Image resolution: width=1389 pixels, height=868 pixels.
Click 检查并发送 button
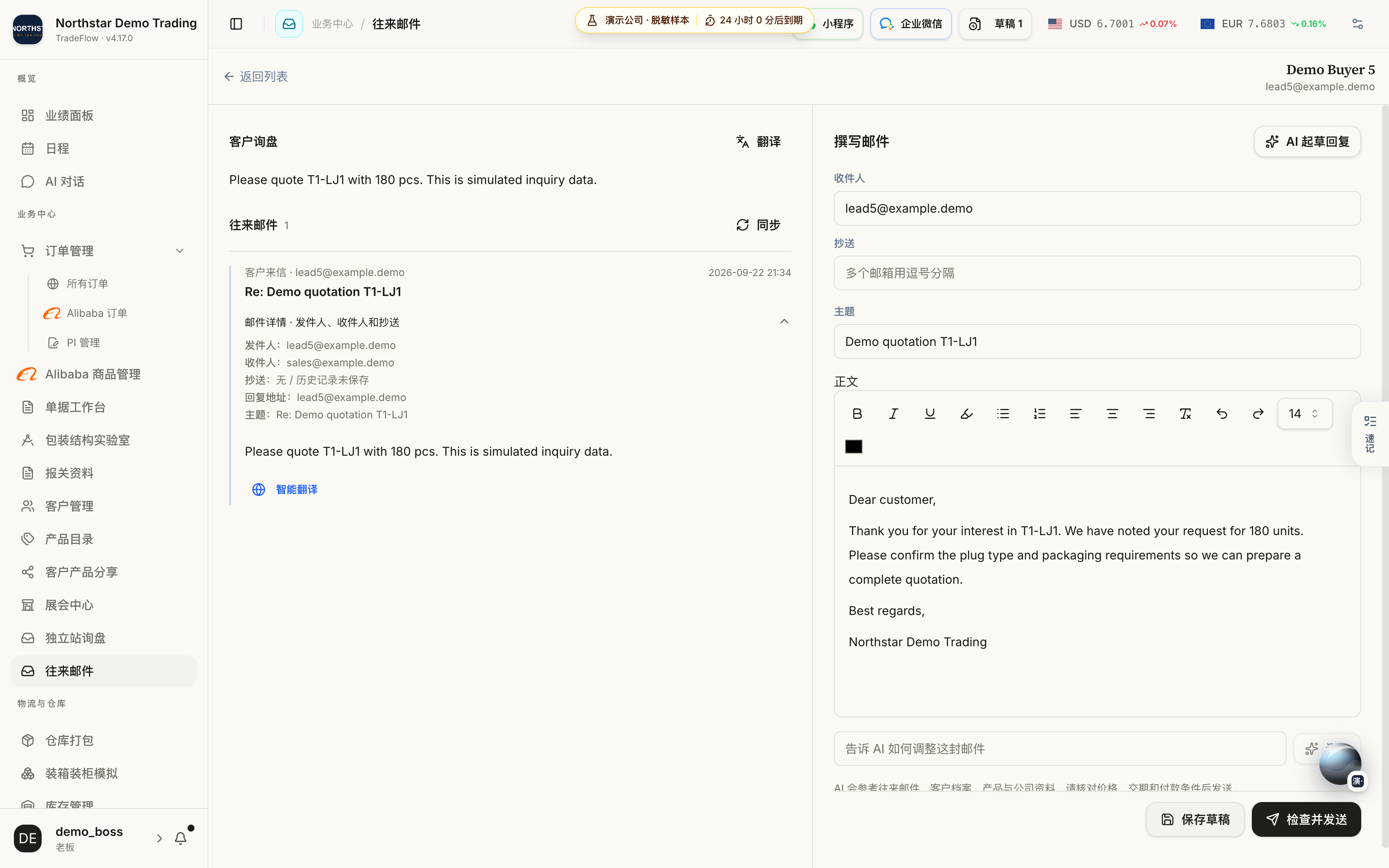pyautogui.click(x=1306, y=819)
